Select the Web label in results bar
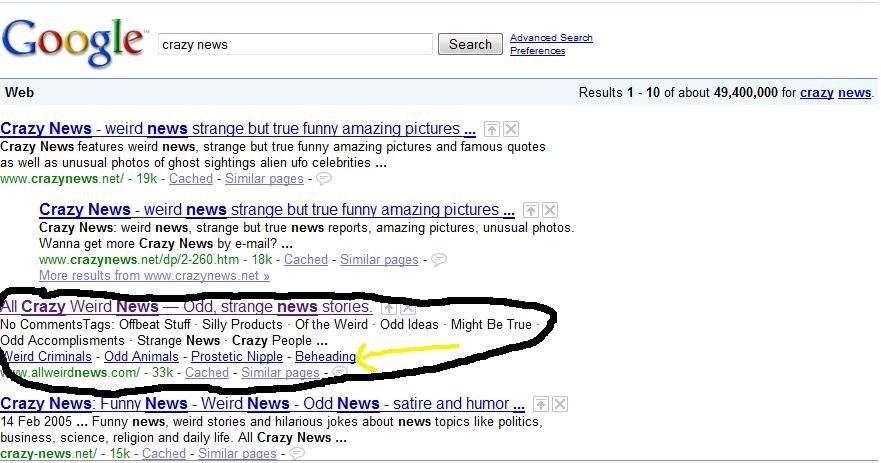The image size is (881, 463). pos(20,92)
